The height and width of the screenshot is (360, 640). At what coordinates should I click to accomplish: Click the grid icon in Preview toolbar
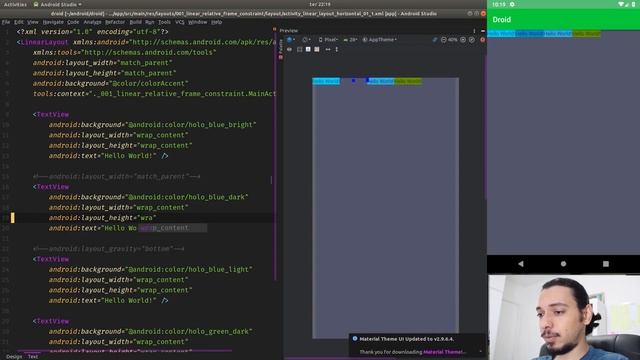tap(317, 49)
